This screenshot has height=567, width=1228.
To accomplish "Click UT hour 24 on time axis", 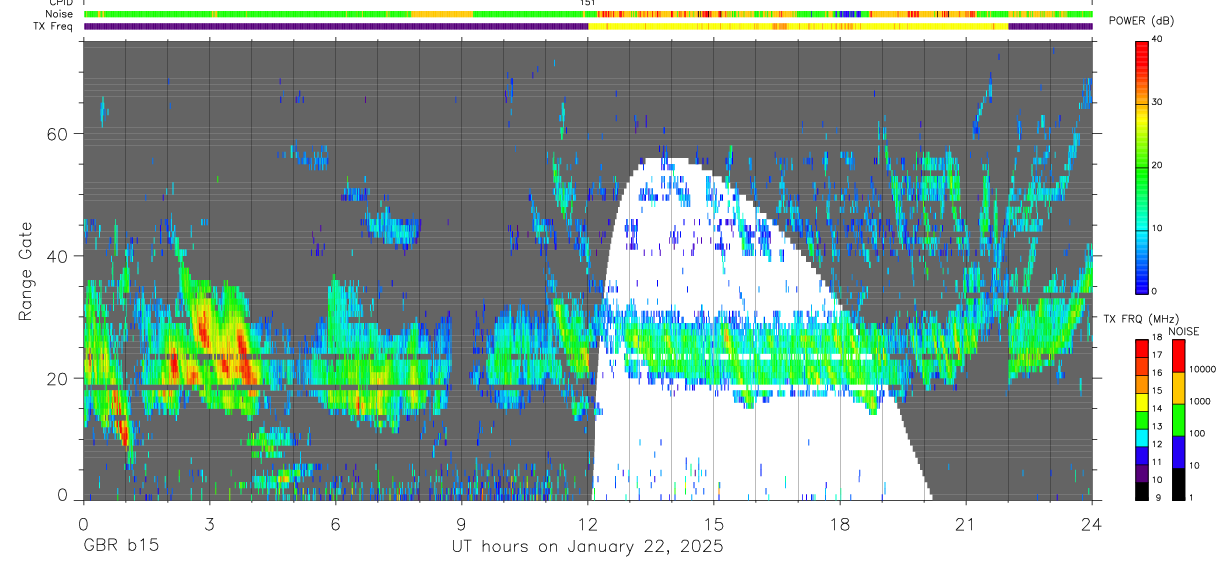I will click(1092, 523).
